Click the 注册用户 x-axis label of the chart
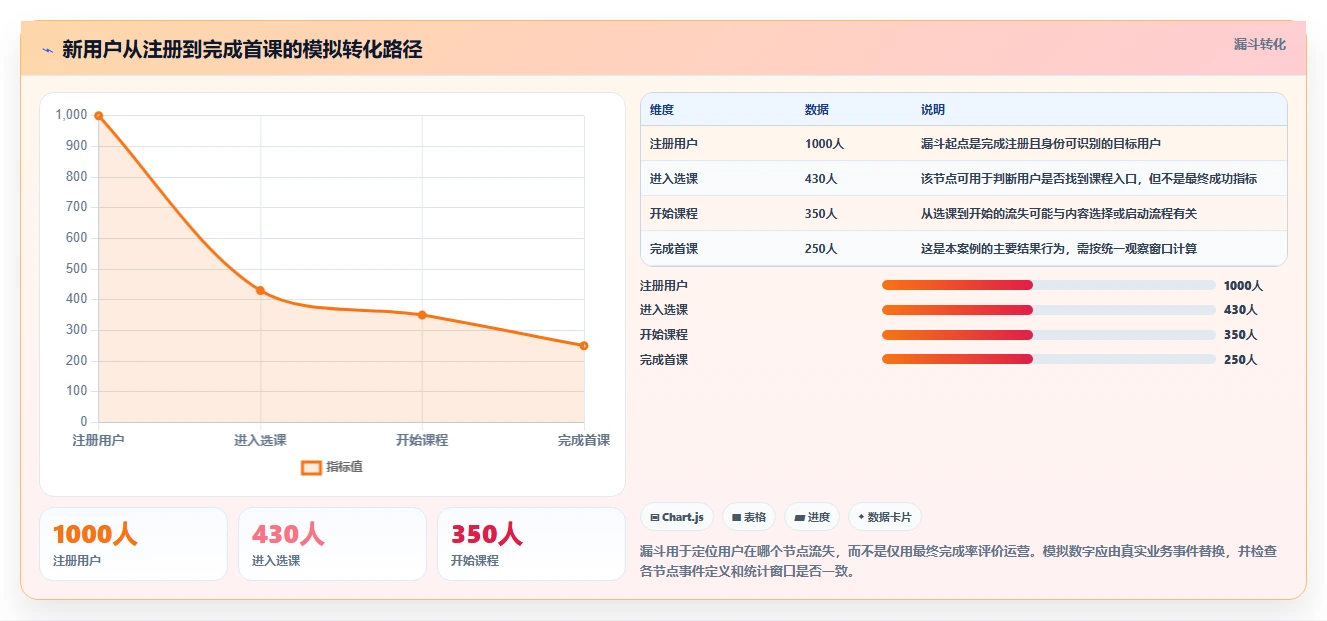1327x621 pixels. (x=98, y=440)
